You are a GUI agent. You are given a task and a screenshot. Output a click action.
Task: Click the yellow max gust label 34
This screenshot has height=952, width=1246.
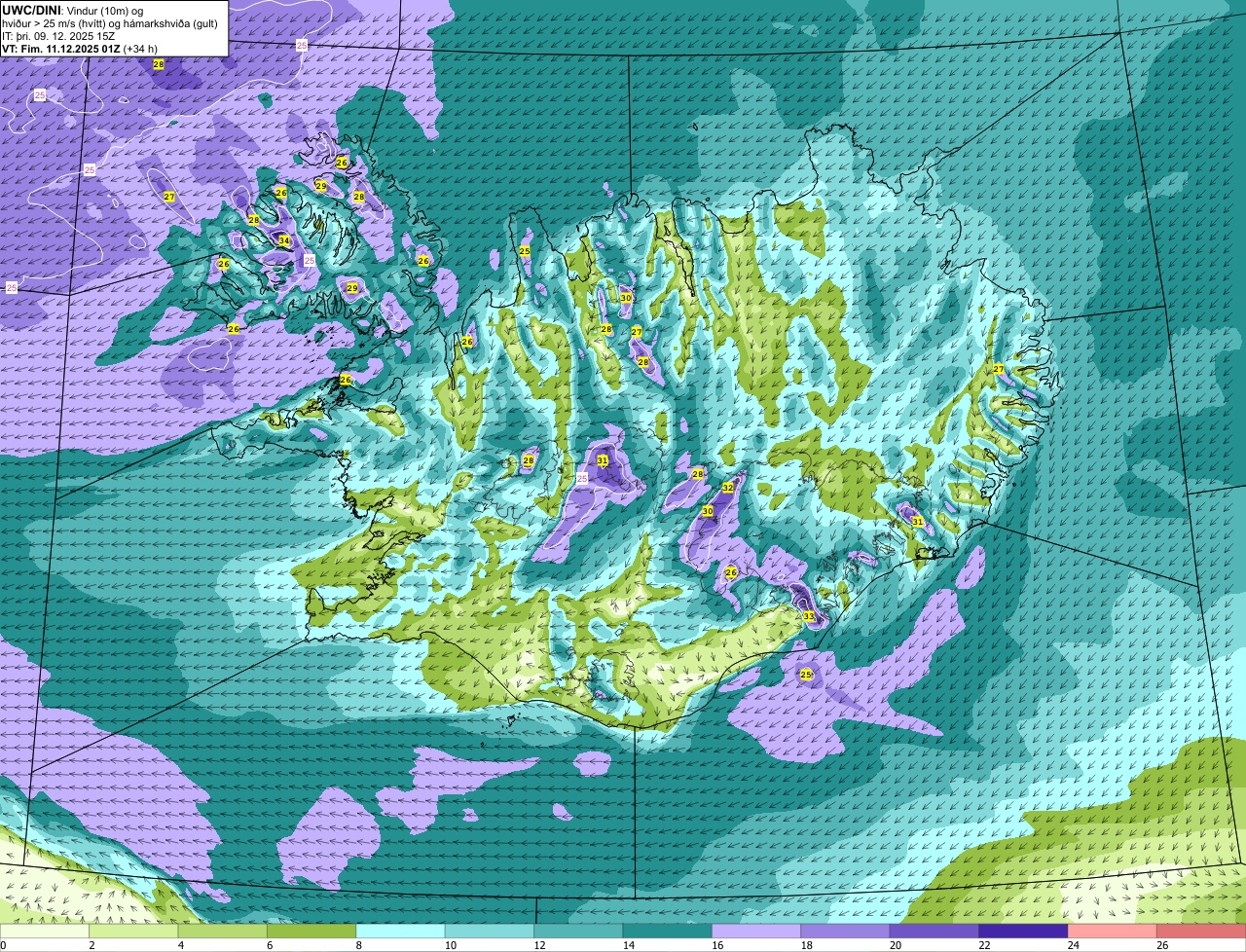(x=284, y=240)
